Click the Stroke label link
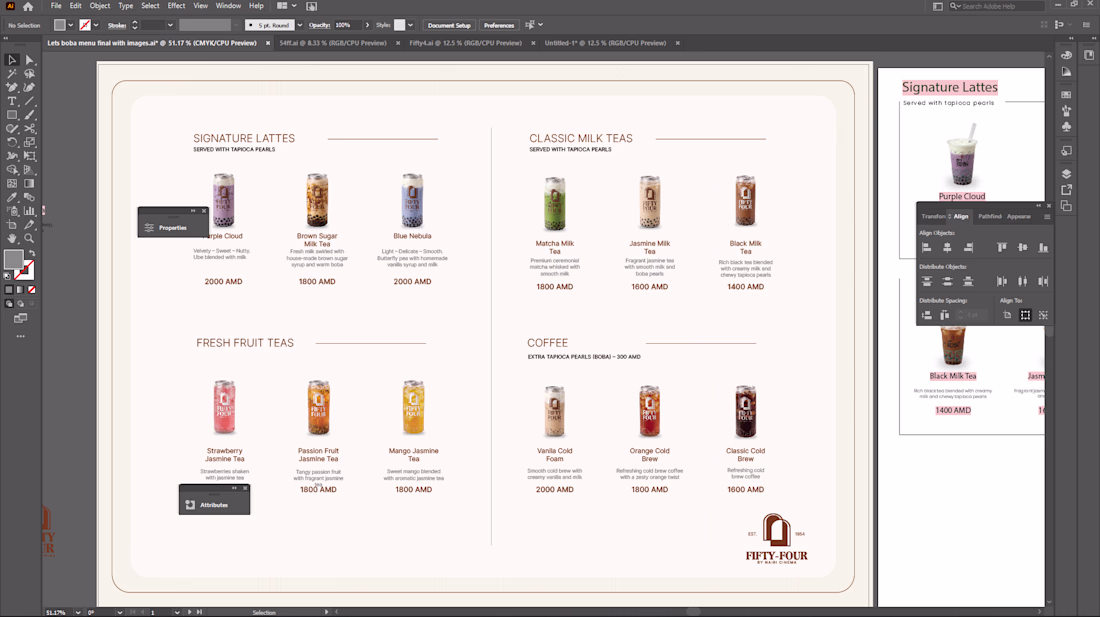 pyautogui.click(x=117, y=25)
